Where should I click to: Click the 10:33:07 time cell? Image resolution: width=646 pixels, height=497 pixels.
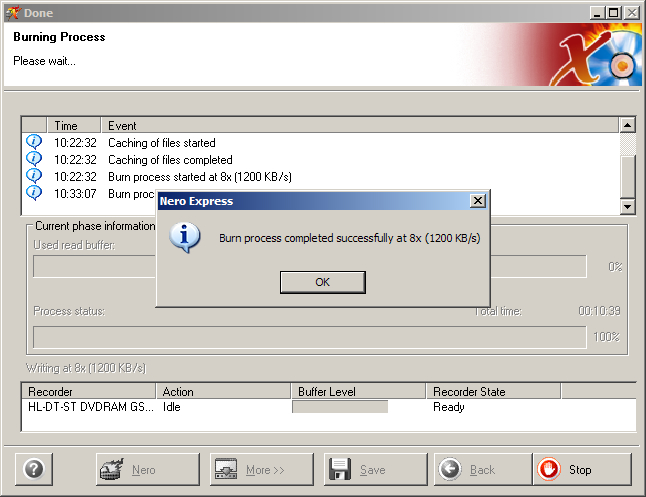[x=75, y=194]
